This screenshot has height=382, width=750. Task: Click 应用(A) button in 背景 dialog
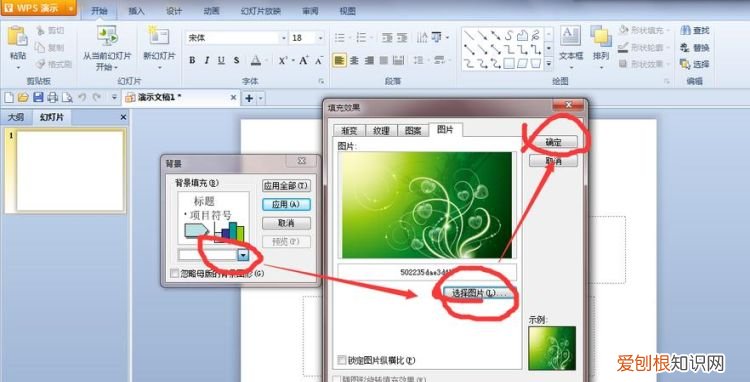286,204
